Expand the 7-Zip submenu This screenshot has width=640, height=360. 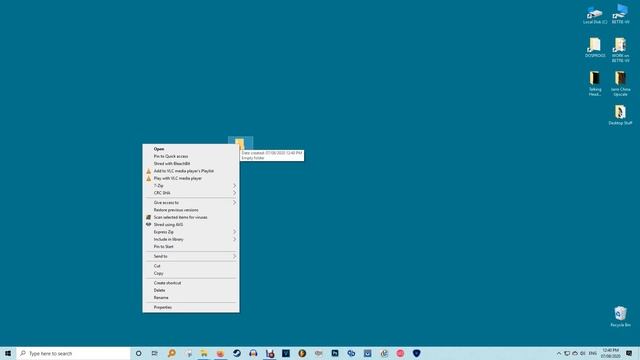pyautogui.click(x=191, y=186)
